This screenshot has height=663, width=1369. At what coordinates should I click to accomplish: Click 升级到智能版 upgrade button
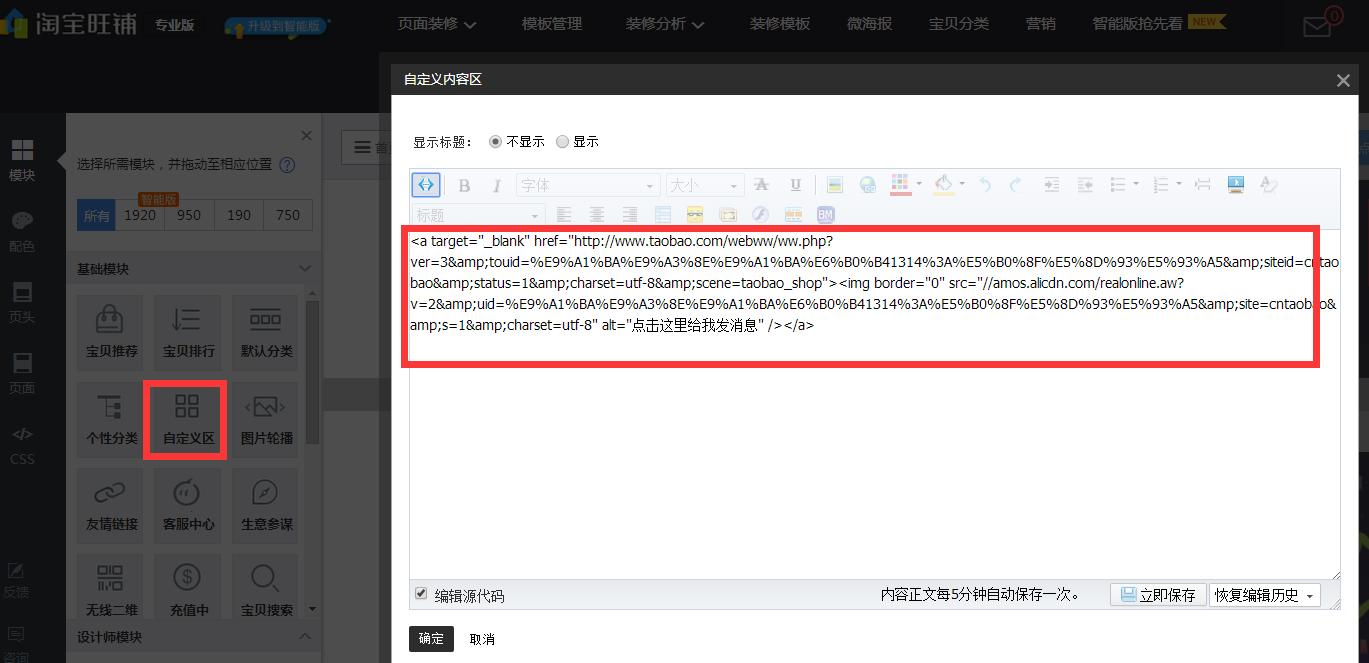tap(277, 25)
